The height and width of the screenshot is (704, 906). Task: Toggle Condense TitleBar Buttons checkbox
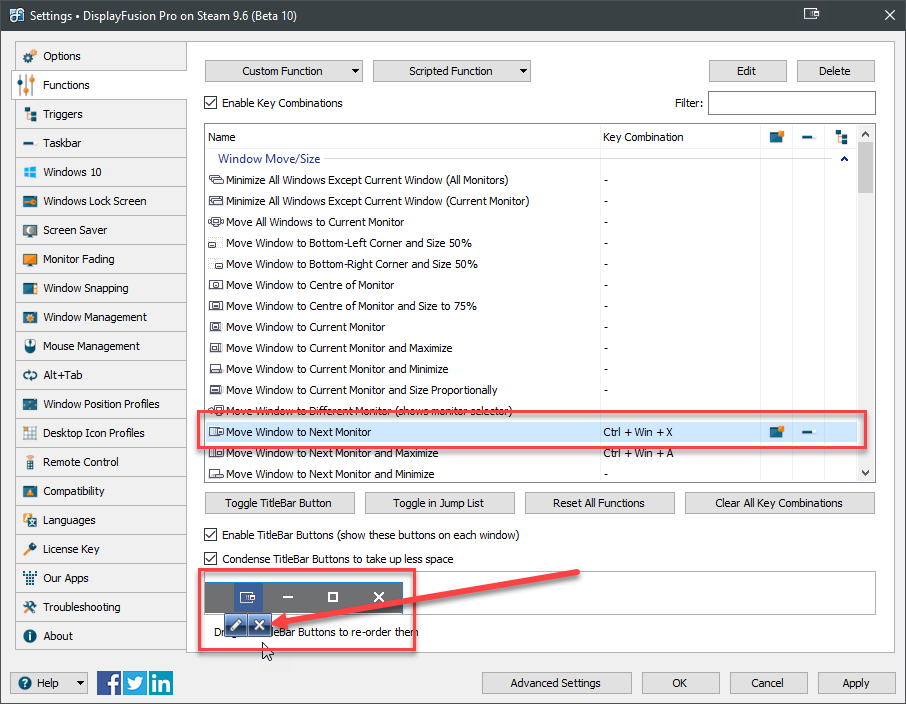211,559
